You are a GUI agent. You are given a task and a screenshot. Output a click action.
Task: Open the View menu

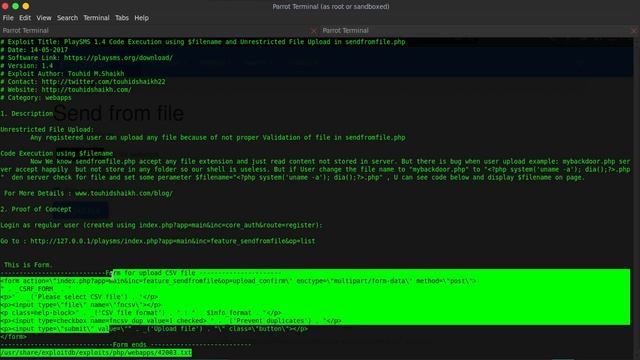44,18
